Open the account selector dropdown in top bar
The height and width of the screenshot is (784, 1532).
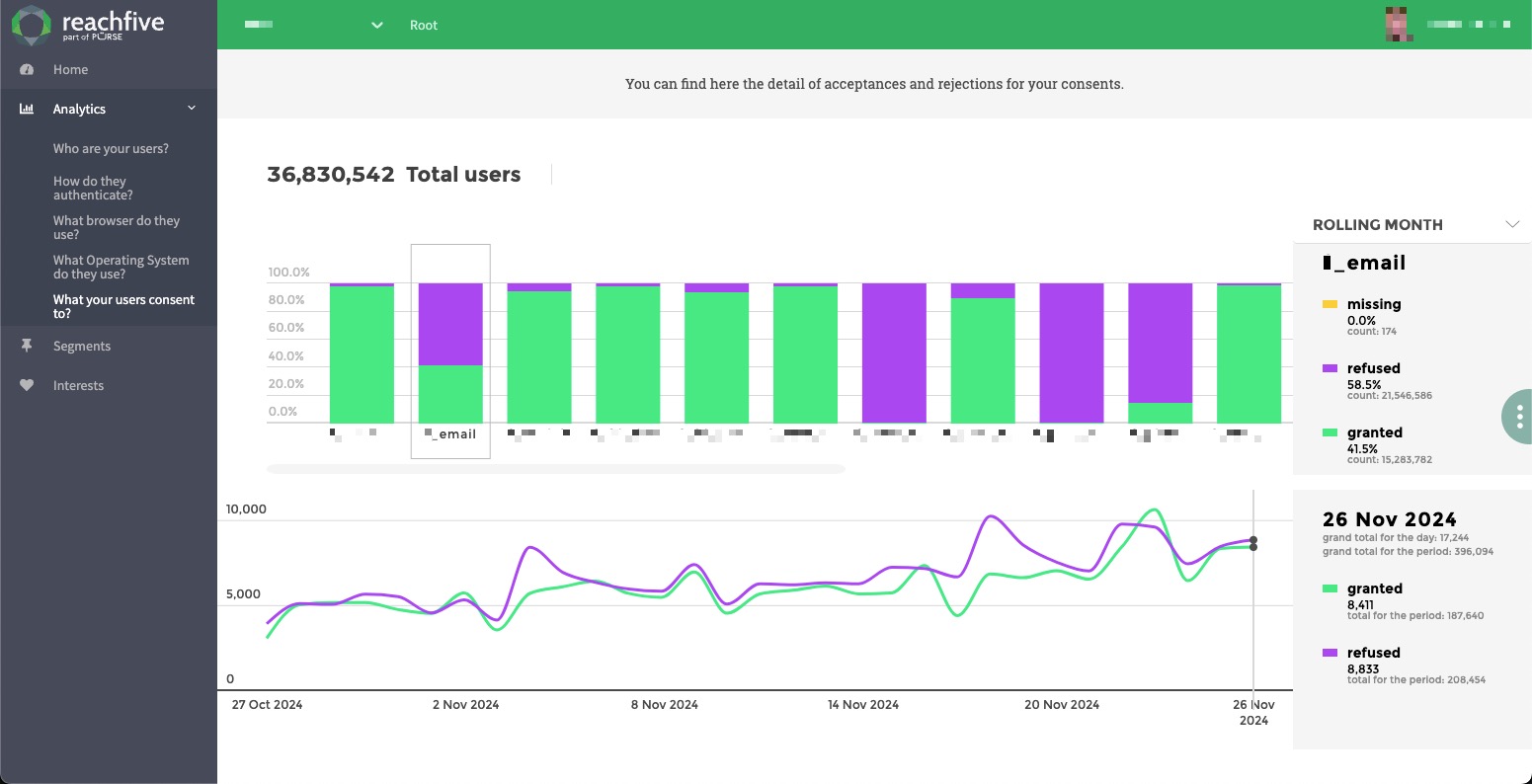314,25
